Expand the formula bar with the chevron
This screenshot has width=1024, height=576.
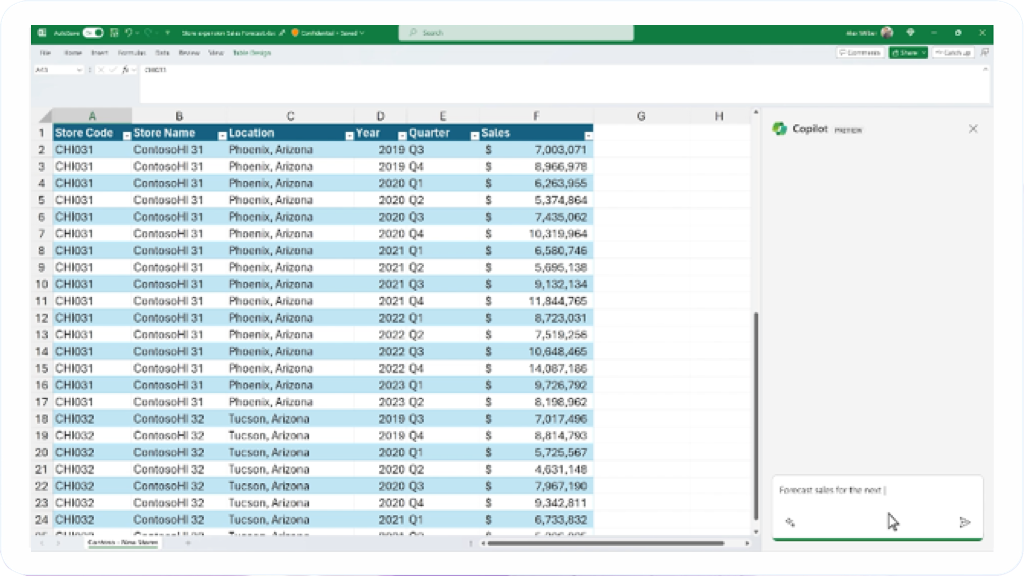[985, 69]
